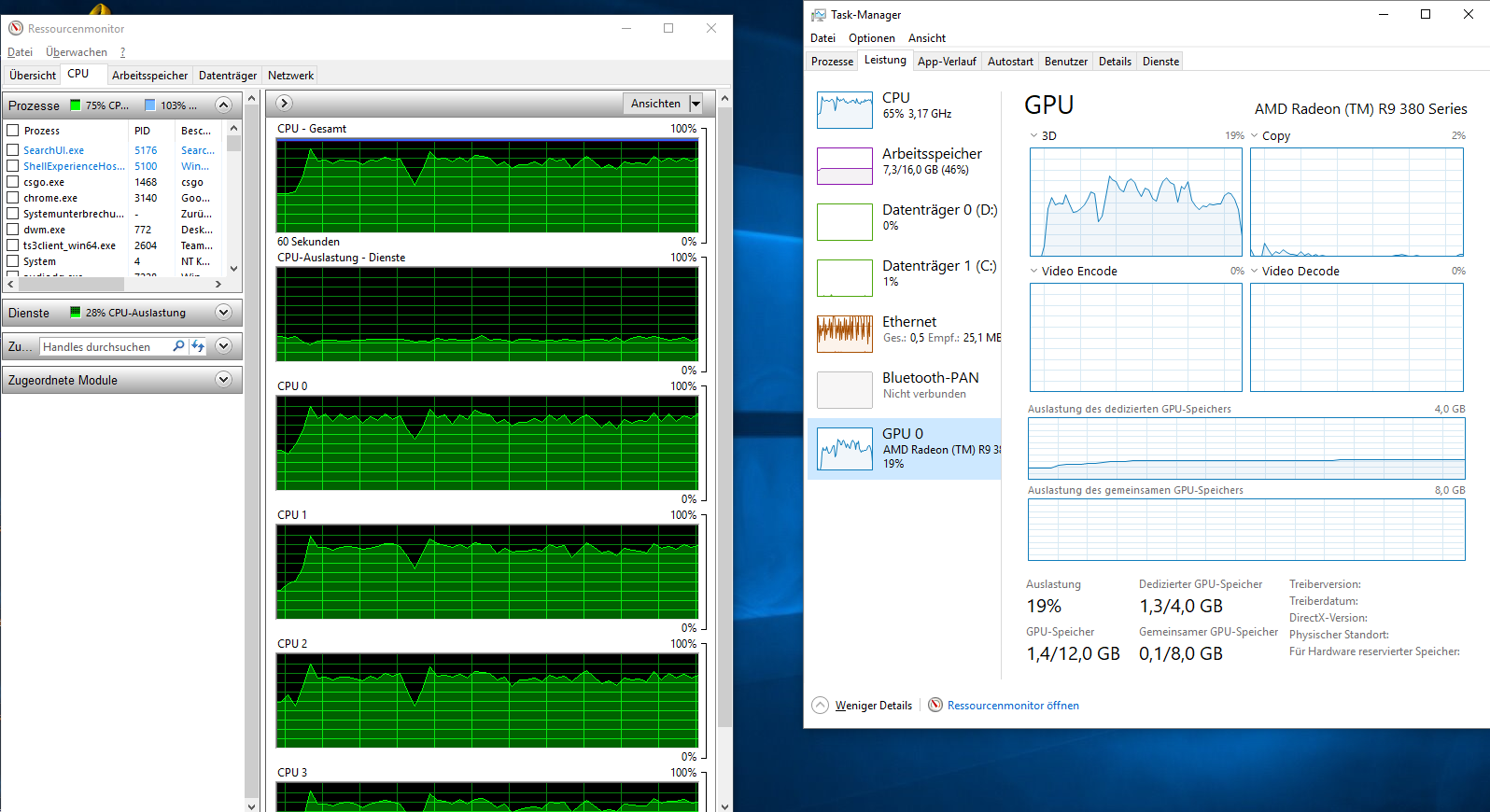This screenshot has height=812, width=1490.
Task: Open the Ansicht menu in Task-Manager
Action: coord(926,38)
